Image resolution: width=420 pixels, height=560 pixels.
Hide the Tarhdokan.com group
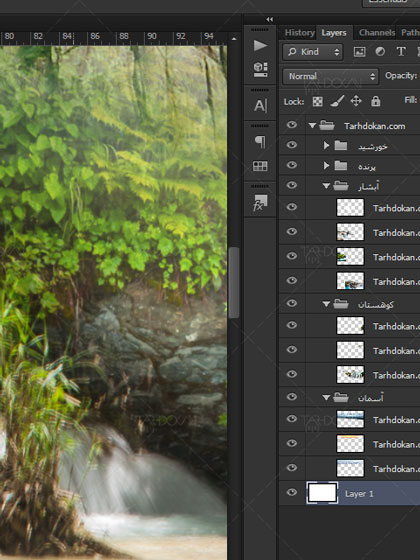pyautogui.click(x=292, y=125)
